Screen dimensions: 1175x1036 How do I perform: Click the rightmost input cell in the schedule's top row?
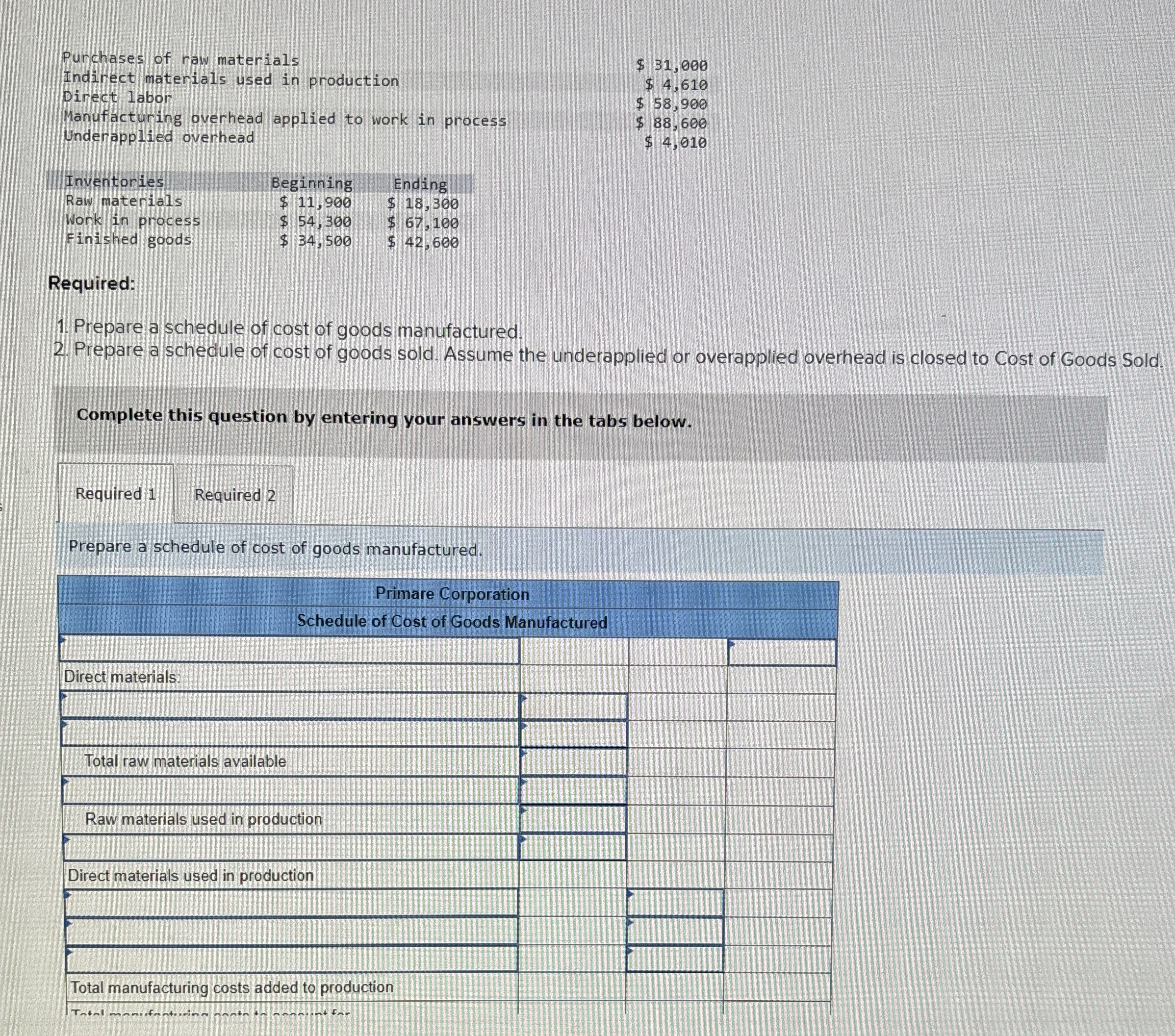pyautogui.click(x=781, y=652)
